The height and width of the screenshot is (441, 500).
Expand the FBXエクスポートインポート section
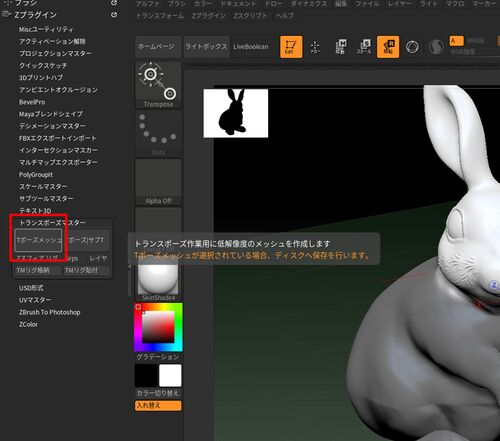point(58,138)
